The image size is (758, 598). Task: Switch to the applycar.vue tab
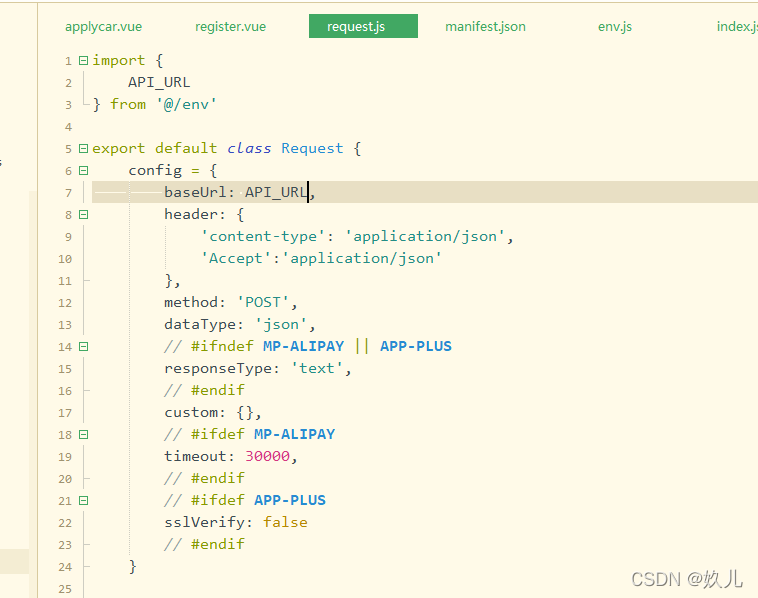[x=103, y=27]
